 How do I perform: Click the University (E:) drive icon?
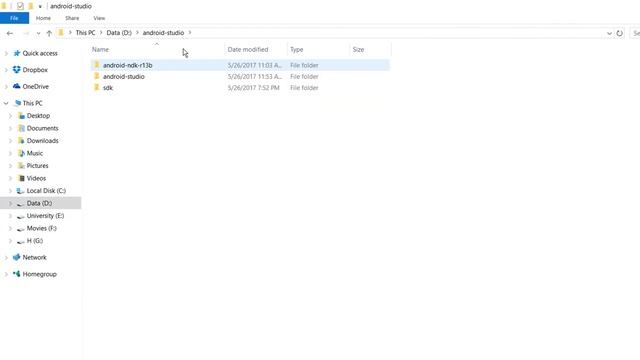[x=20, y=216]
